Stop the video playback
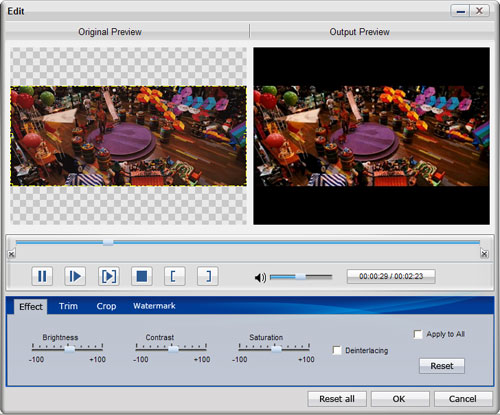500x415 pixels. point(142,276)
